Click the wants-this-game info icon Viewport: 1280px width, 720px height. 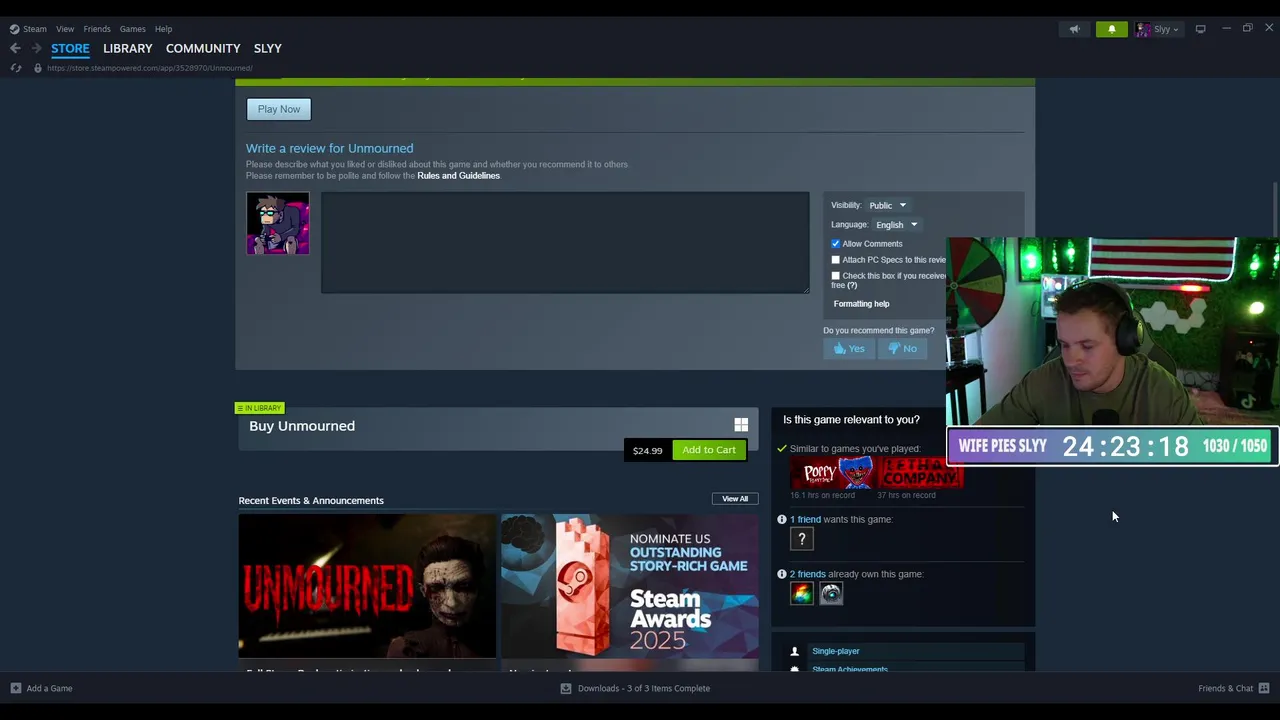(782, 519)
